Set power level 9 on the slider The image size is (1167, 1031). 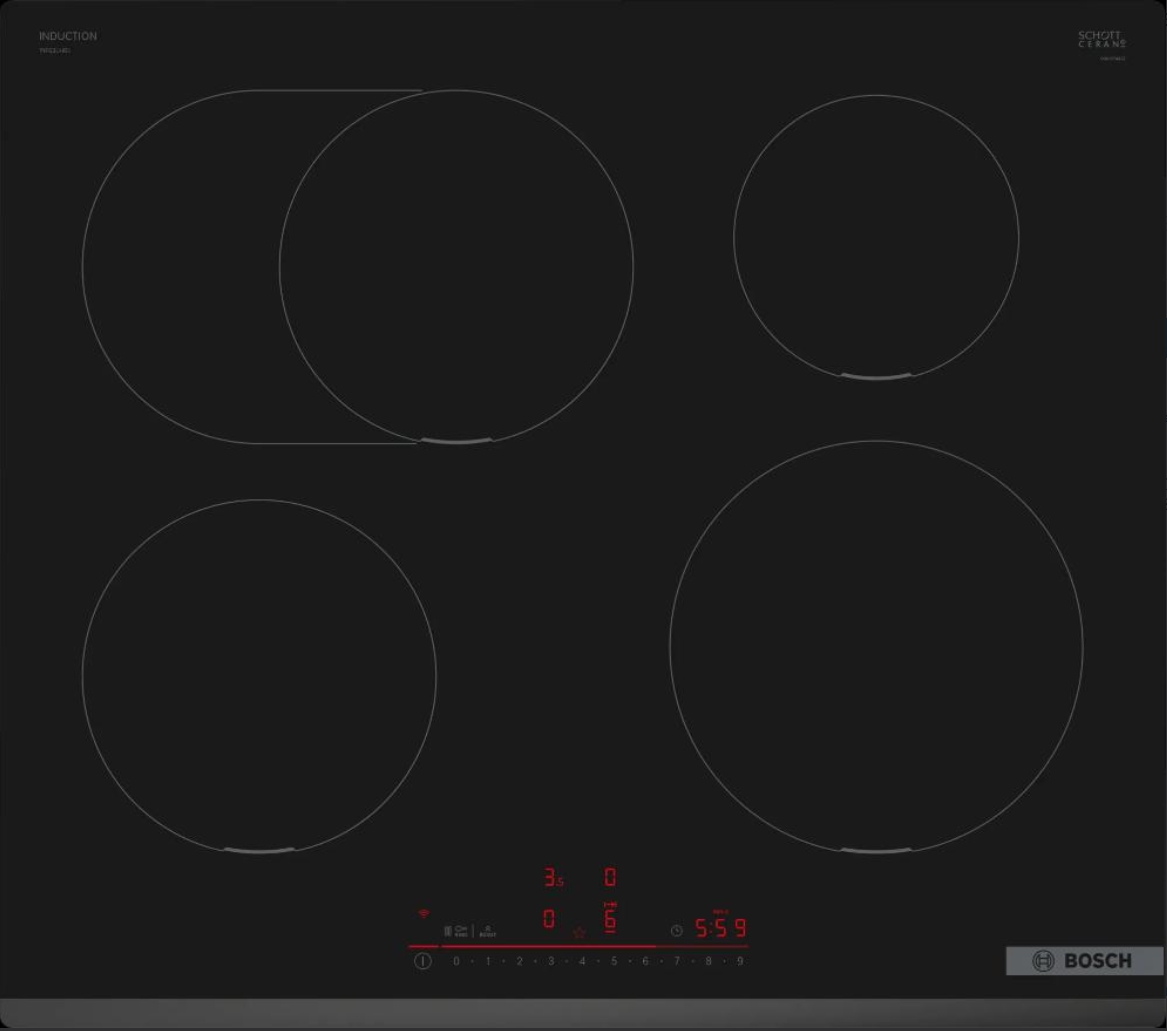(740, 961)
